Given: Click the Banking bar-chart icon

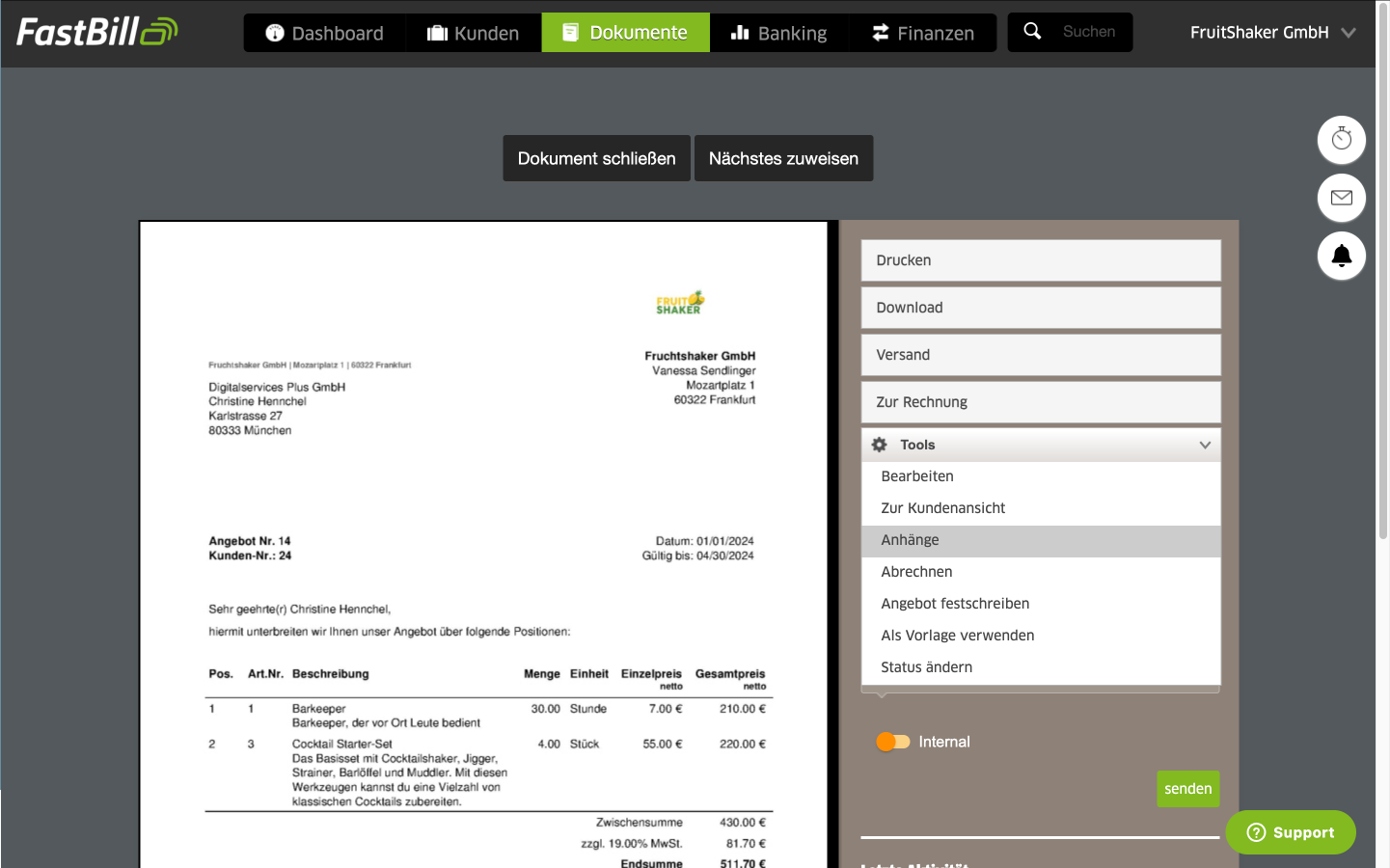Looking at the screenshot, I should point(740,33).
